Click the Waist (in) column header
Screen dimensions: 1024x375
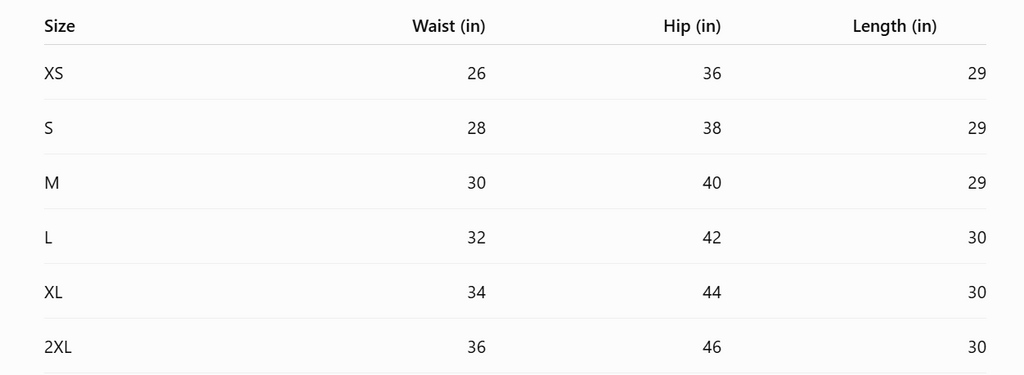click(449, 26)
